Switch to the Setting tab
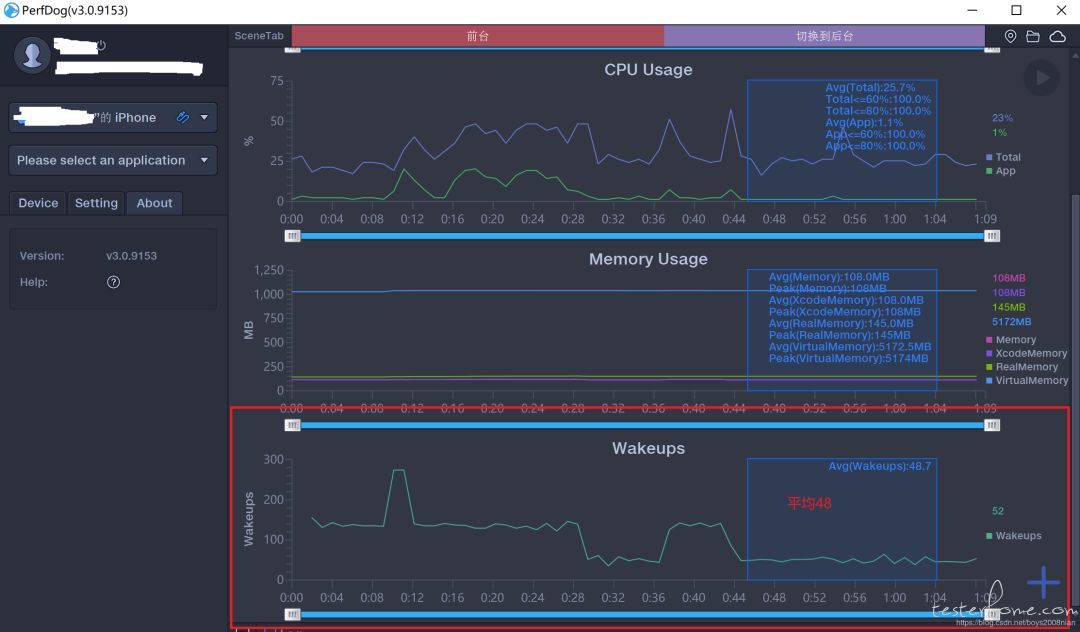Viewport: 1080px width, 632px height. 96,203
